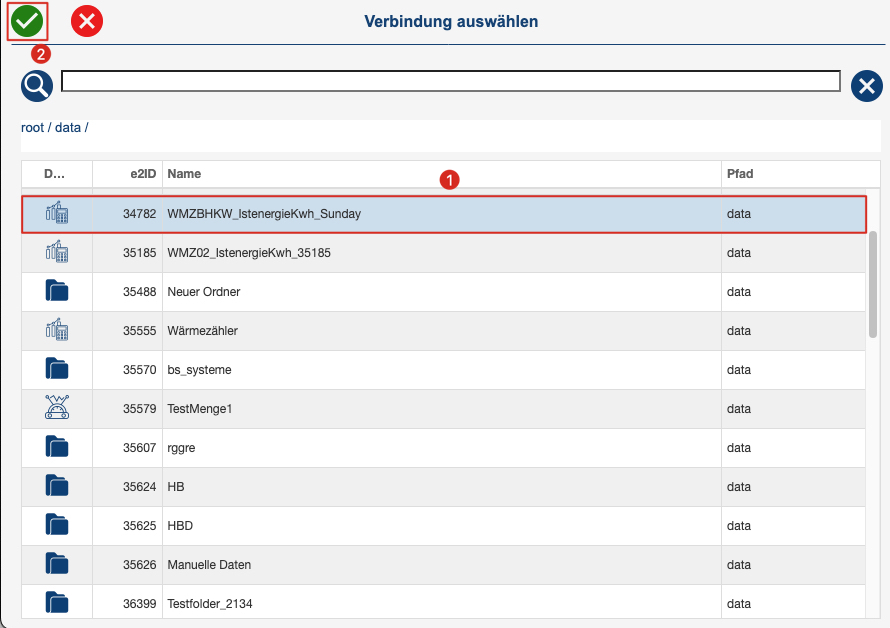Viewport: 890px width, 628px height.
Task: Click the TestMenge1 quantity icon
Action: click(57, 407)
